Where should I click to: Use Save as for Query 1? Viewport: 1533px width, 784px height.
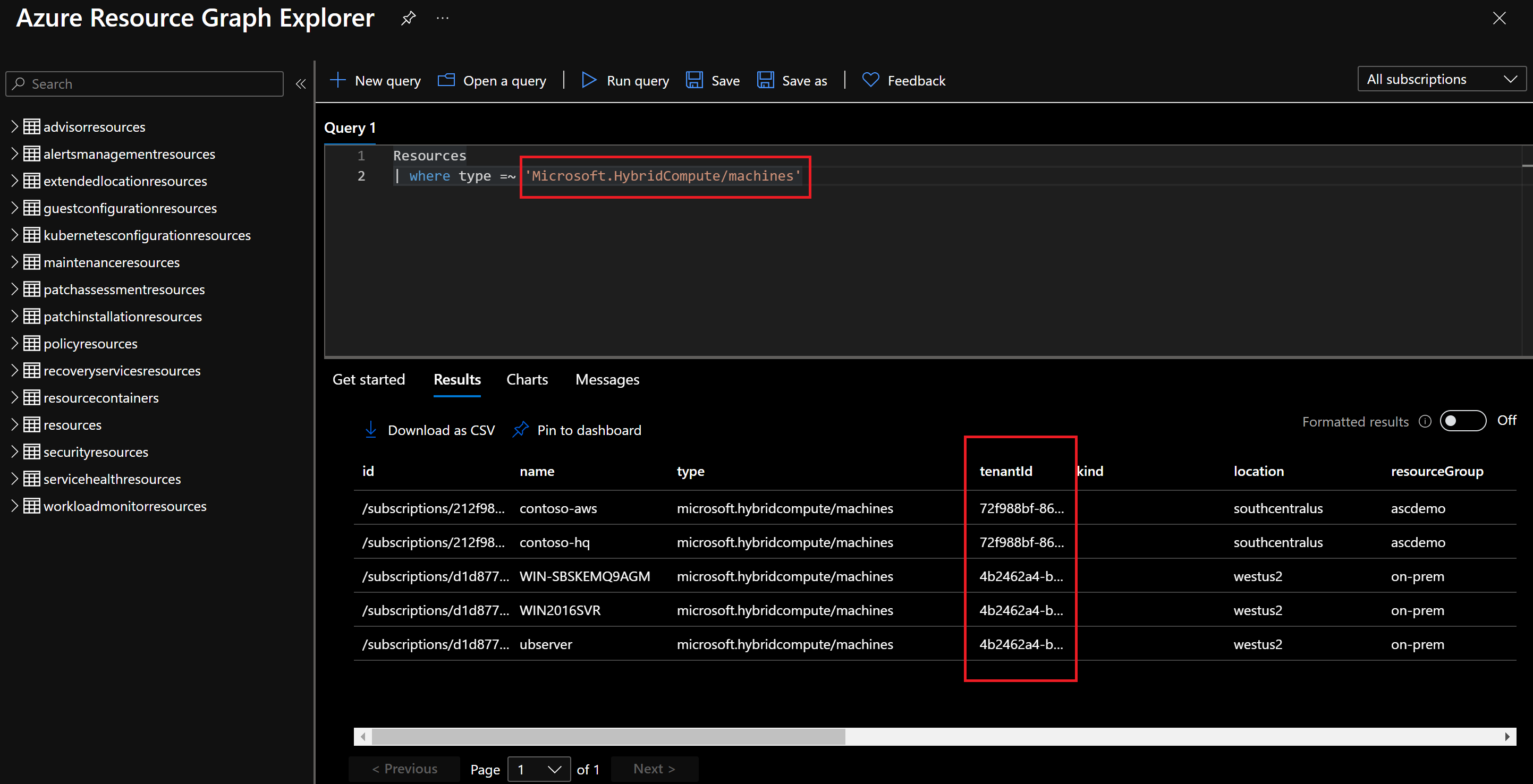point(792,80)
